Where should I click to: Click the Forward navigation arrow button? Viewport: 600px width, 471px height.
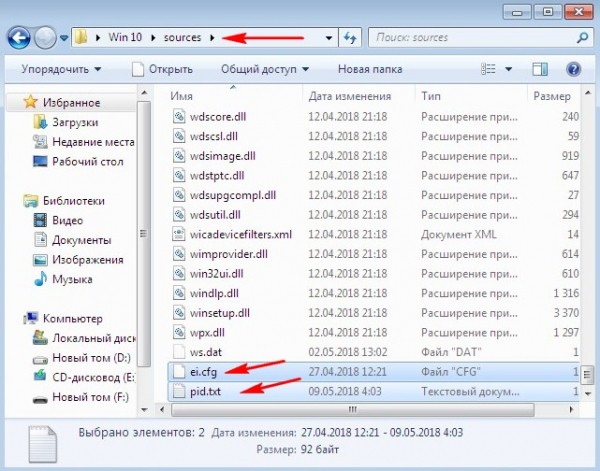click(x=45, y=37)
